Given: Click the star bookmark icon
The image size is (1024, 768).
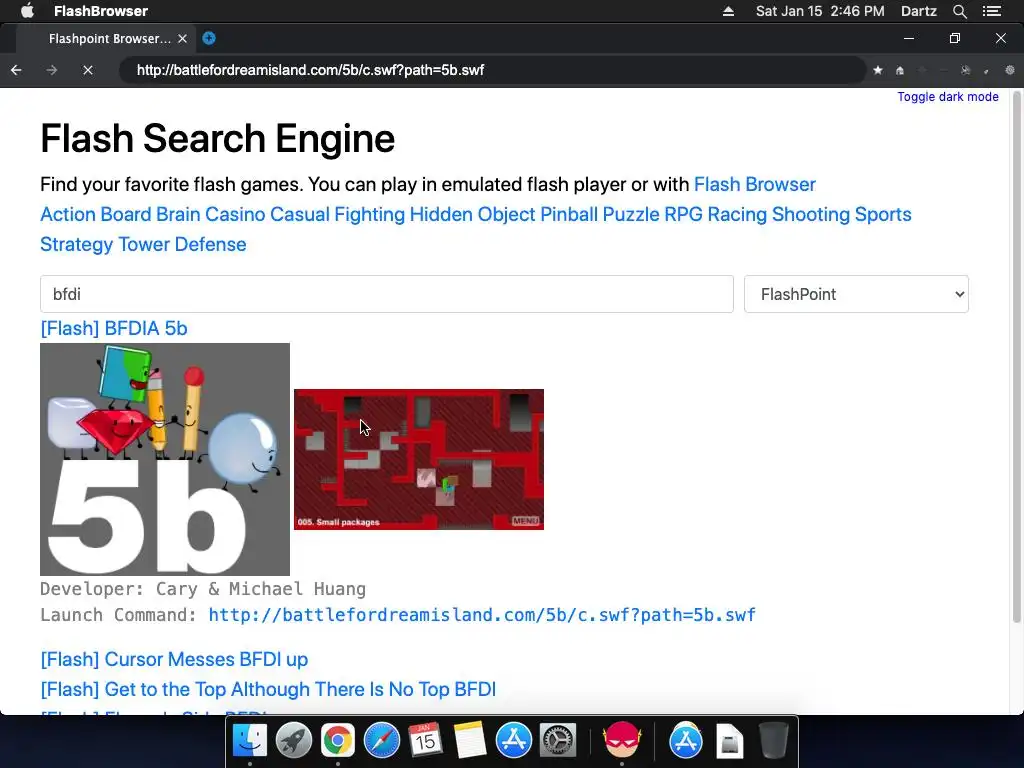Looking at the screenshot, I should tap(878, 70).
